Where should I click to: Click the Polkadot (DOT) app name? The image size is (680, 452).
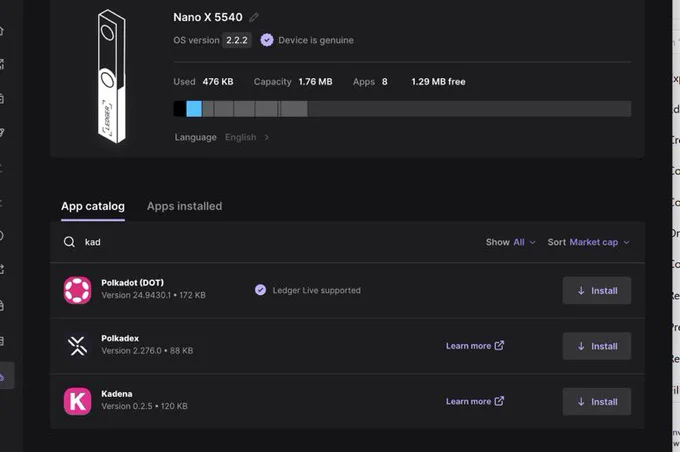133,283
